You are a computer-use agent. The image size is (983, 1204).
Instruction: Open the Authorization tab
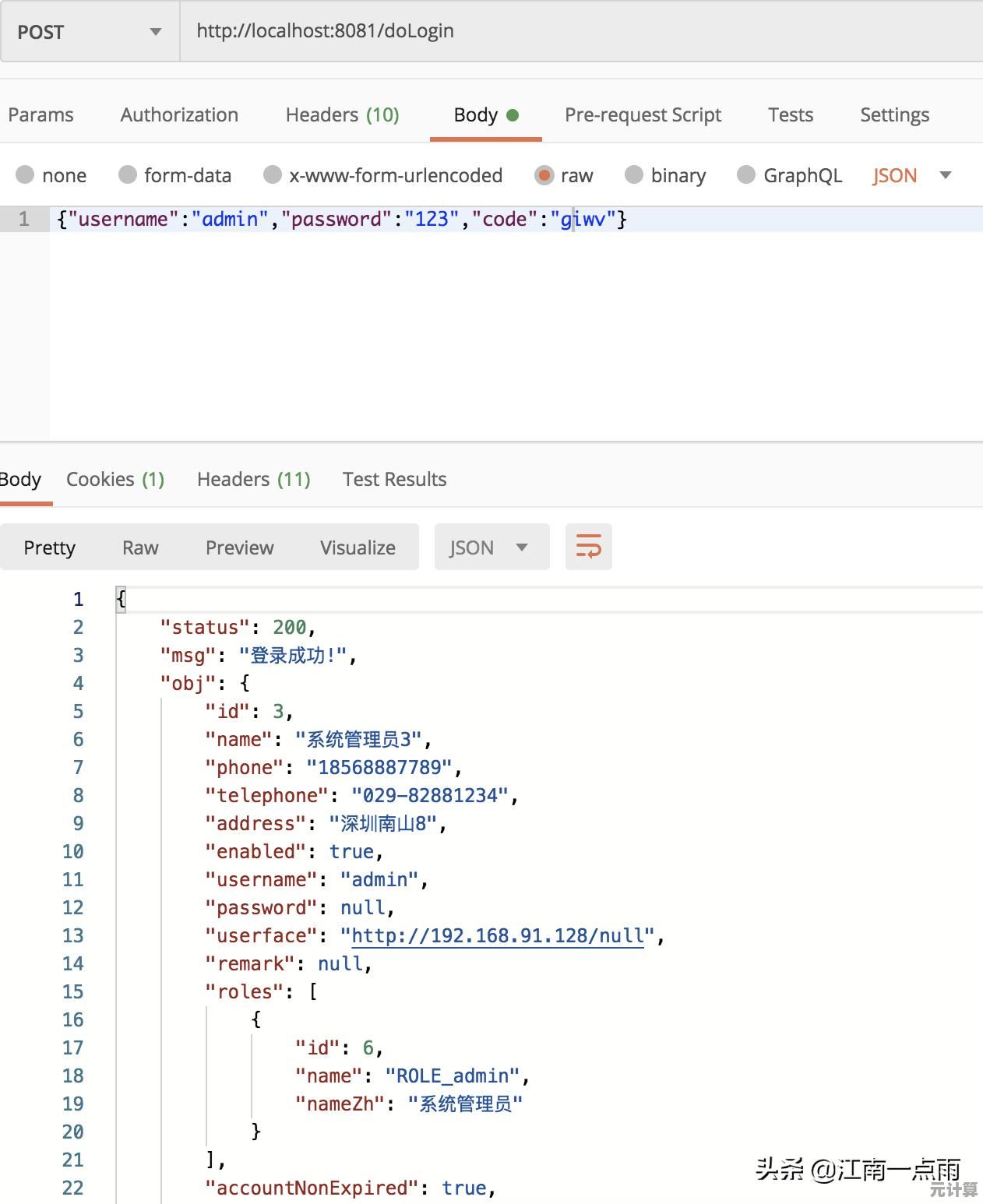[179, 115]
